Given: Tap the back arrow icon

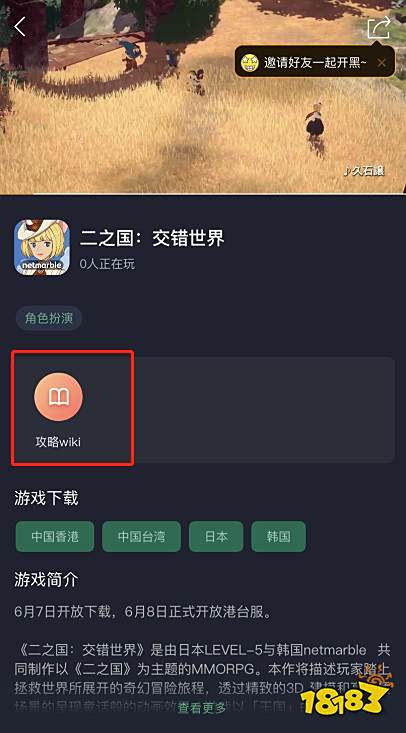Looking at the screenshot, I should (20, 28).
